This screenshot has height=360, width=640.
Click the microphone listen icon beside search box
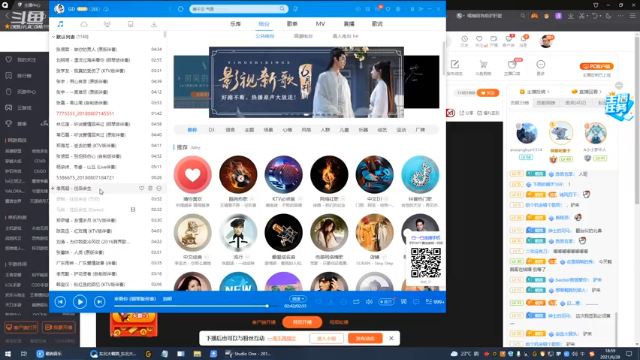[295, 9]
